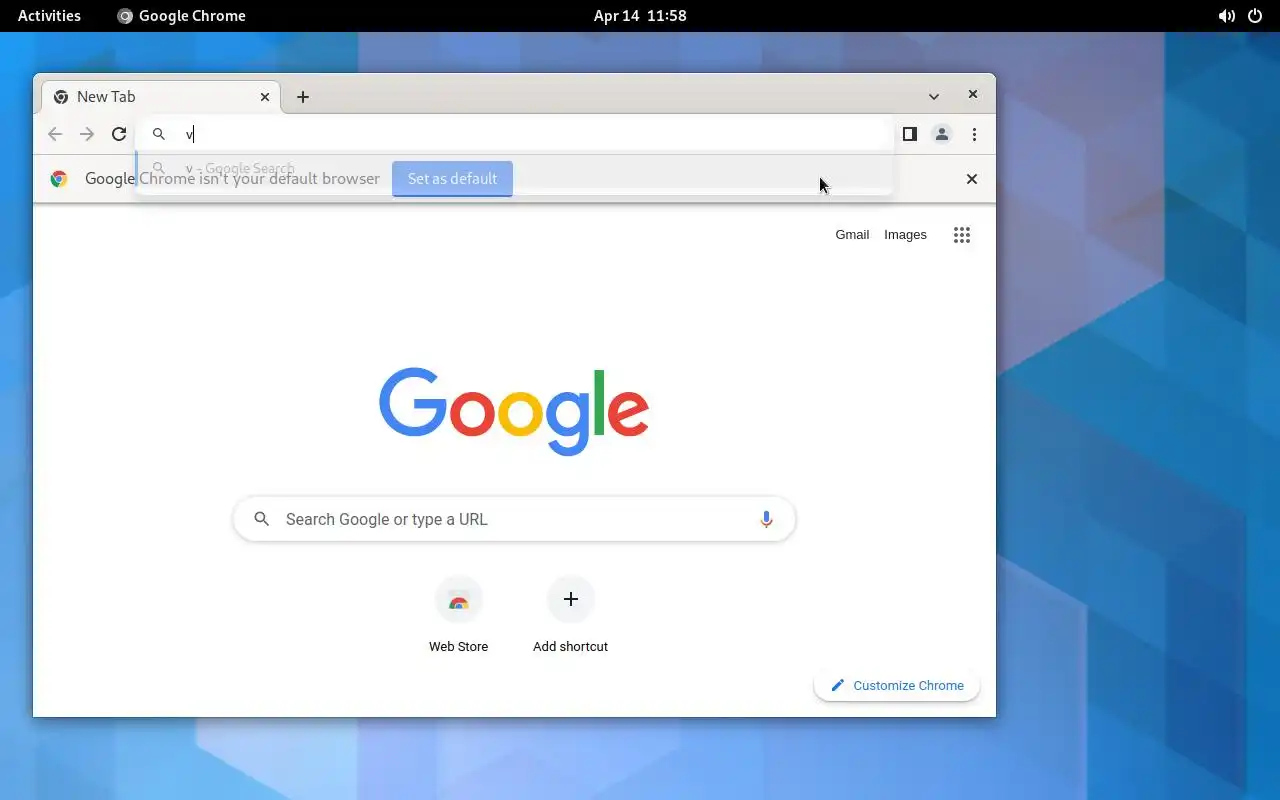Viewport: 1280px width, 800px height.
Task: Open the Google Chrome app menu in top bar
Action: tap(181, 16)
